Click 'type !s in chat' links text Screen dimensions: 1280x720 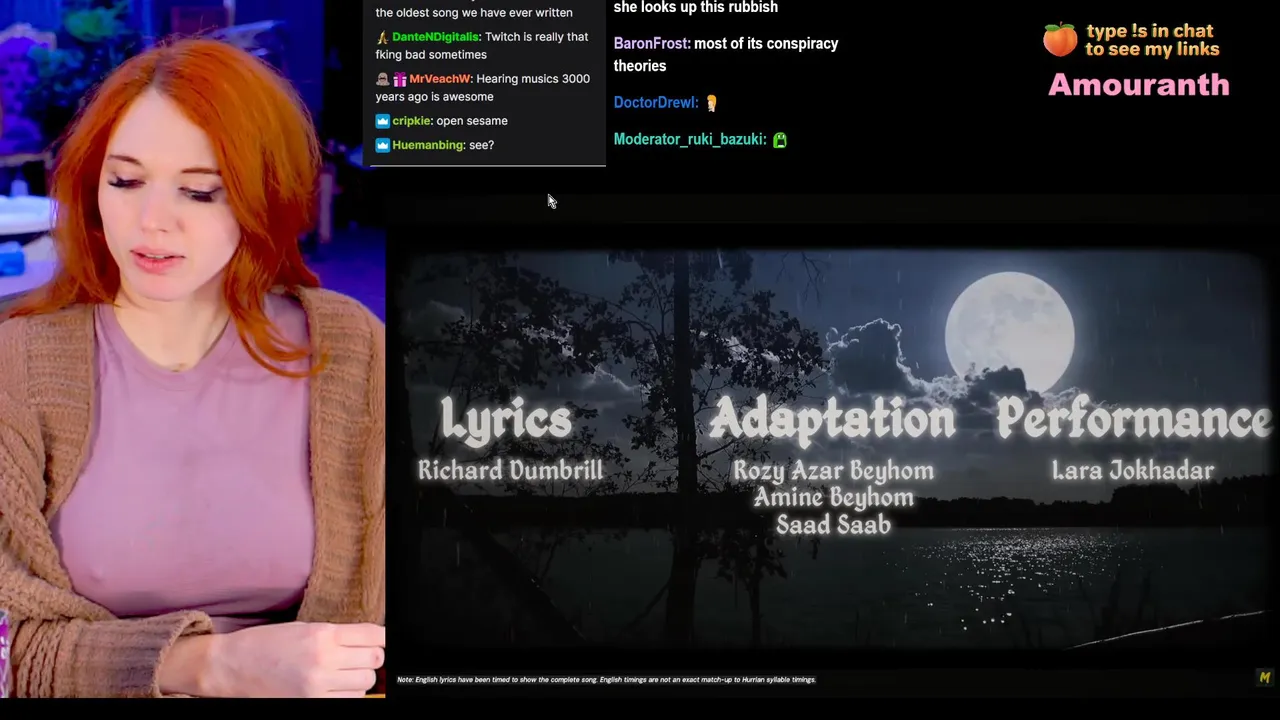[1151, 40]
